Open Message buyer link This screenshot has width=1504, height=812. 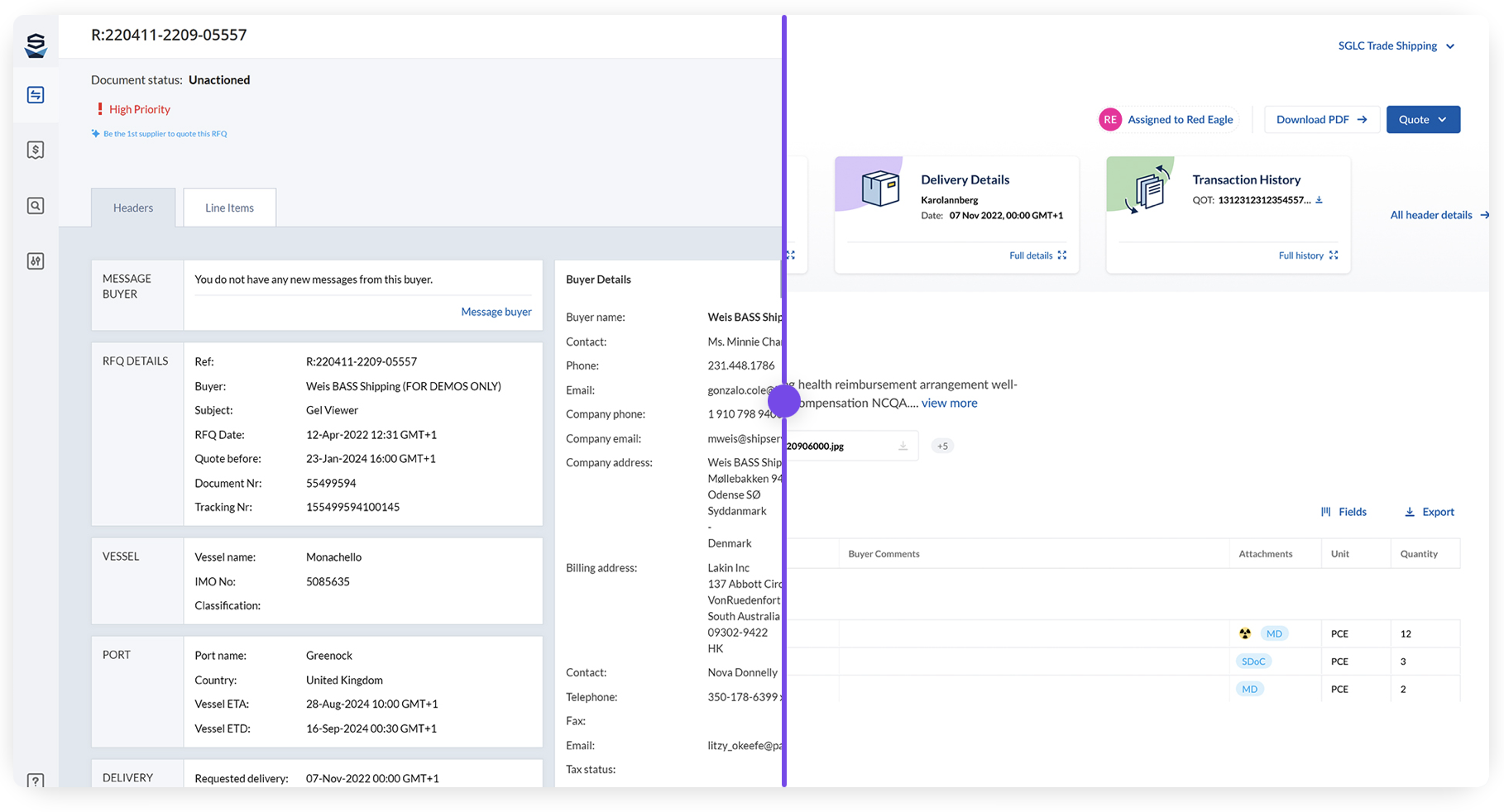click(496, 312)
